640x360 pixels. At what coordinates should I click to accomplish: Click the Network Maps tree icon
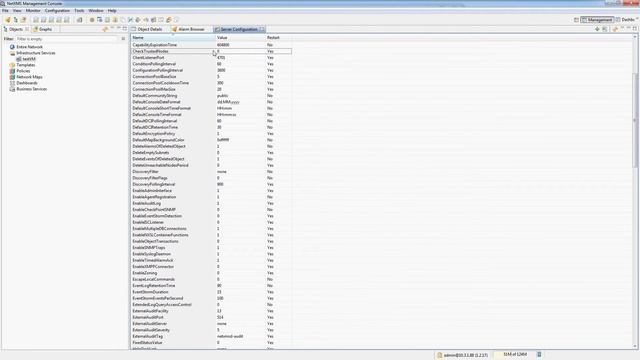coord(12,77)
